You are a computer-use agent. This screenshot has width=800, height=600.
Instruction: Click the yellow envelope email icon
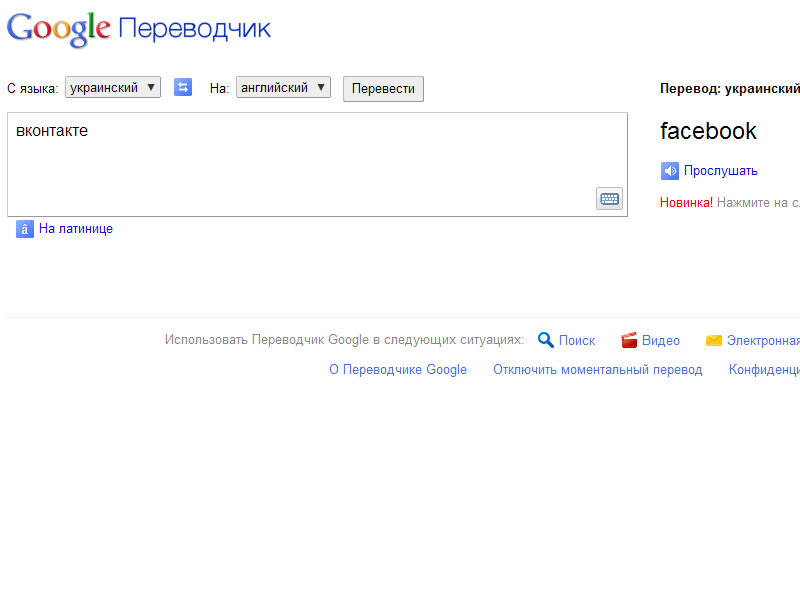(714, 340)
